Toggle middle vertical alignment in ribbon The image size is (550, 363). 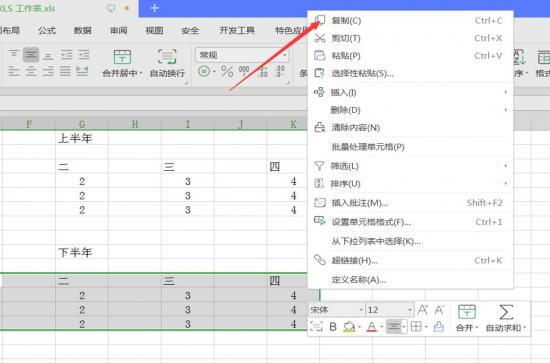tap(31, 55)
